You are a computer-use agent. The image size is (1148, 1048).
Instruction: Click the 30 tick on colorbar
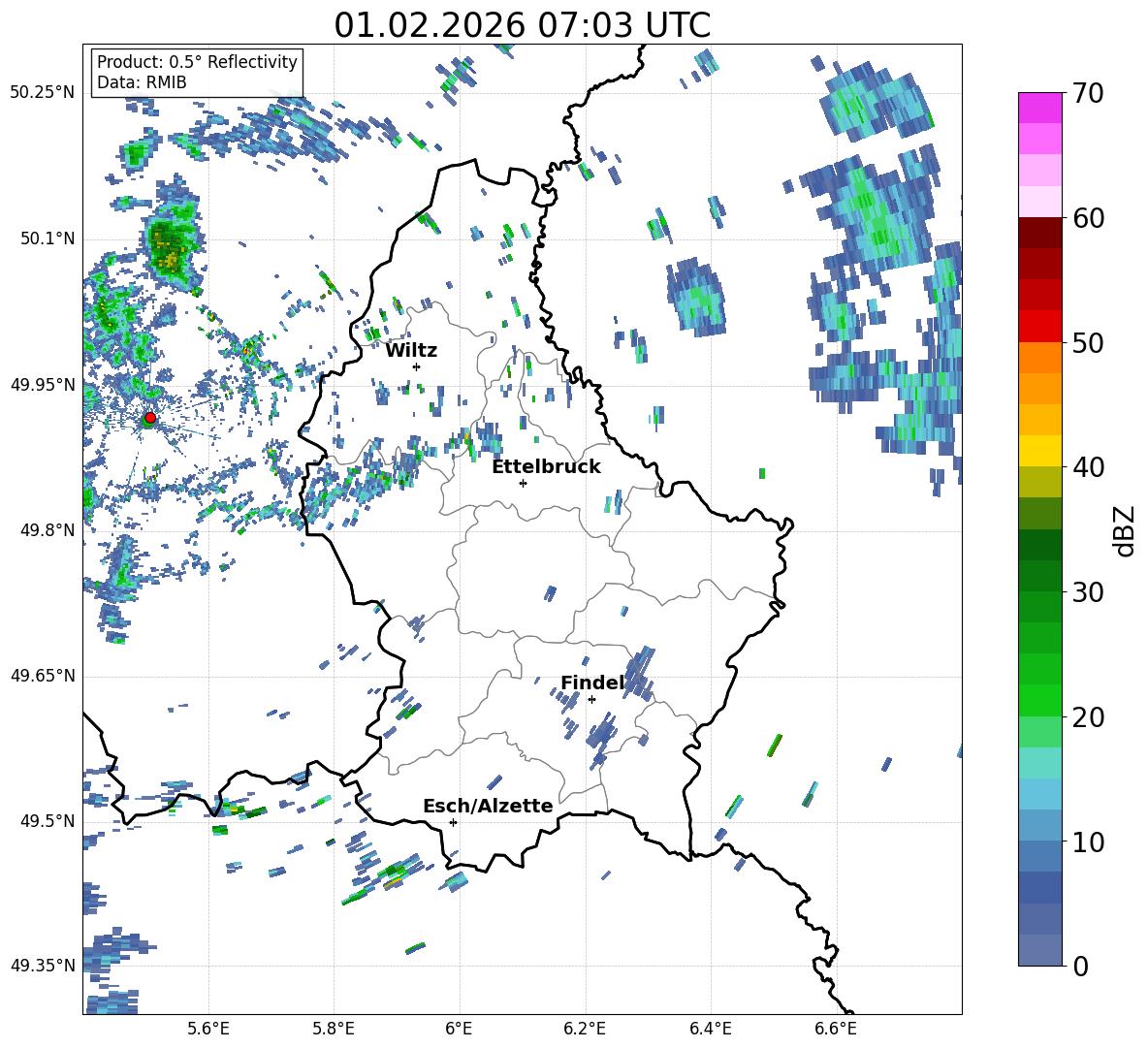[1088, 592]
